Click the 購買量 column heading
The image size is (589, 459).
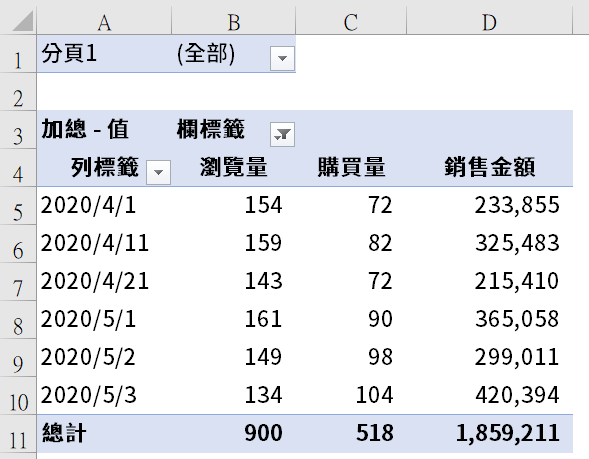(x=351, y=168)
